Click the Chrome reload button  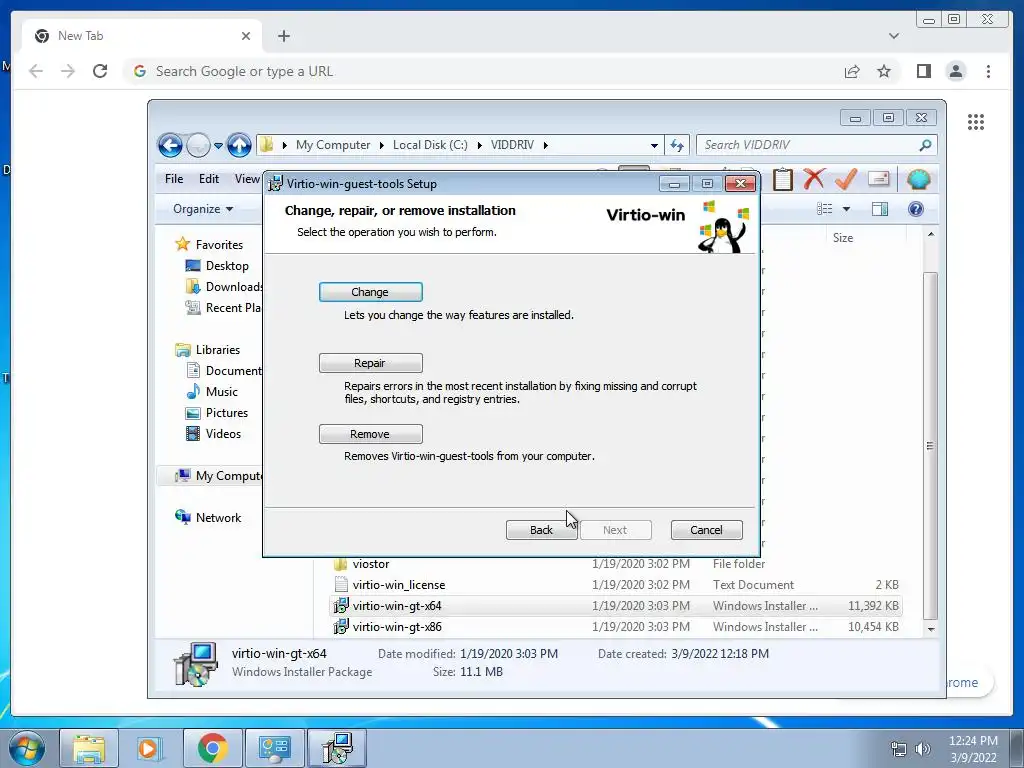100,71
